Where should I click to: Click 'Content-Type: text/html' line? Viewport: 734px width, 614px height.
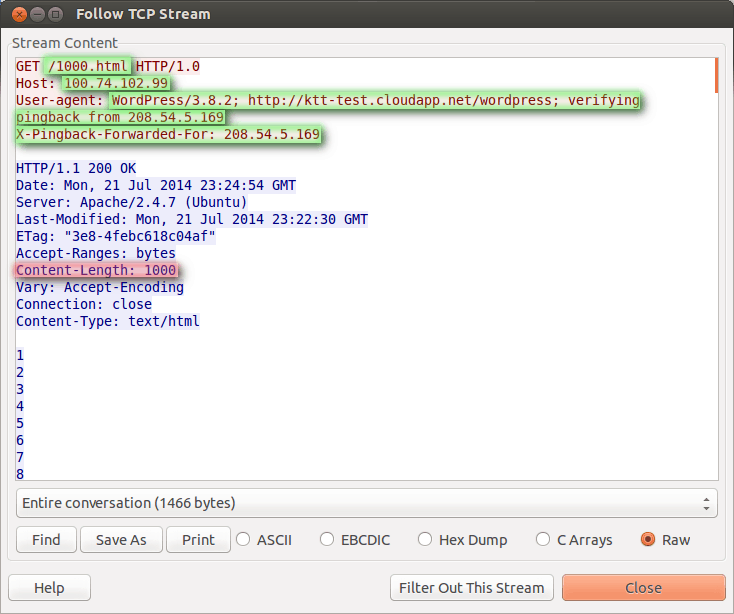[x=108, y=321]
